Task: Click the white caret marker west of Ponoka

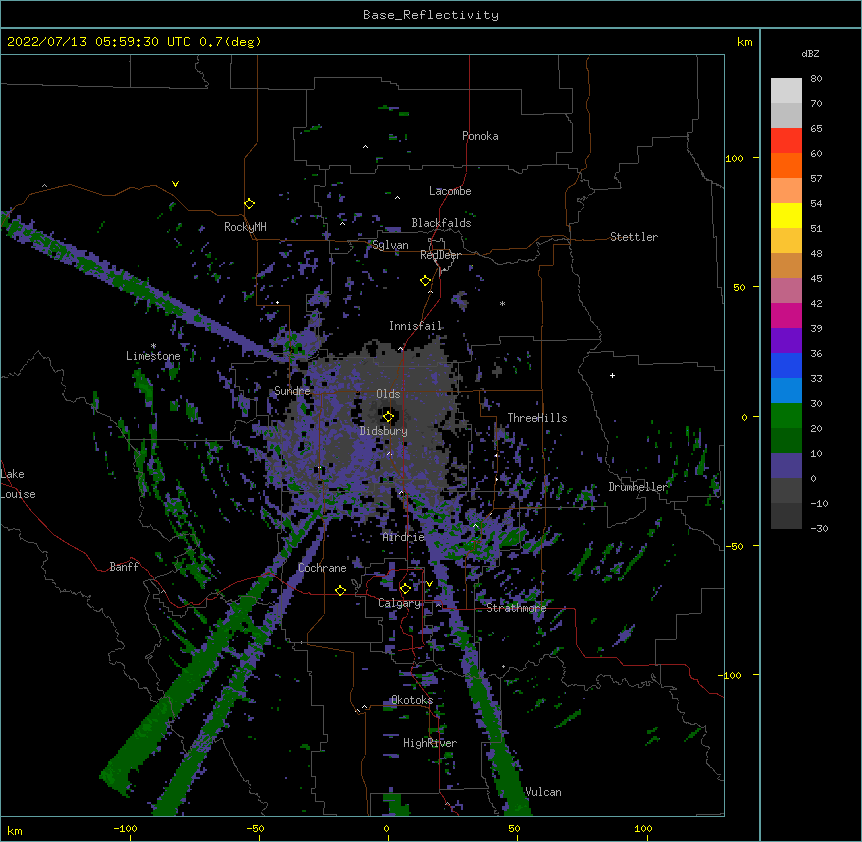Action: 365,147
